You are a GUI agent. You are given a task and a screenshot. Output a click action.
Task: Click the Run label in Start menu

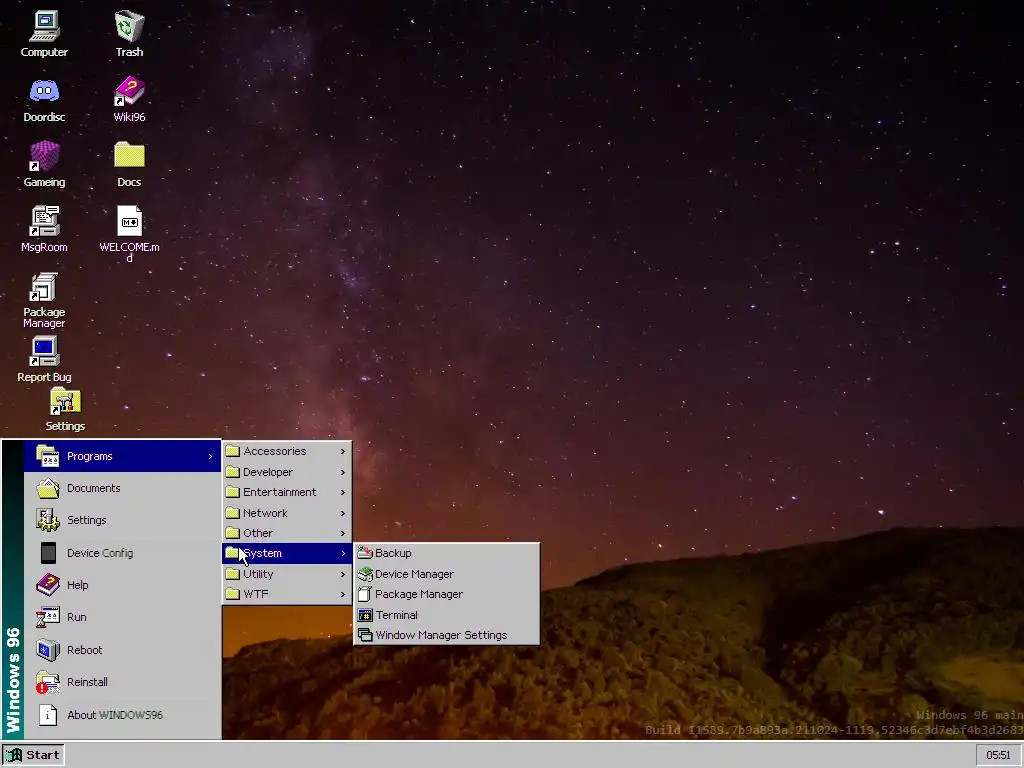coord(76,616)
